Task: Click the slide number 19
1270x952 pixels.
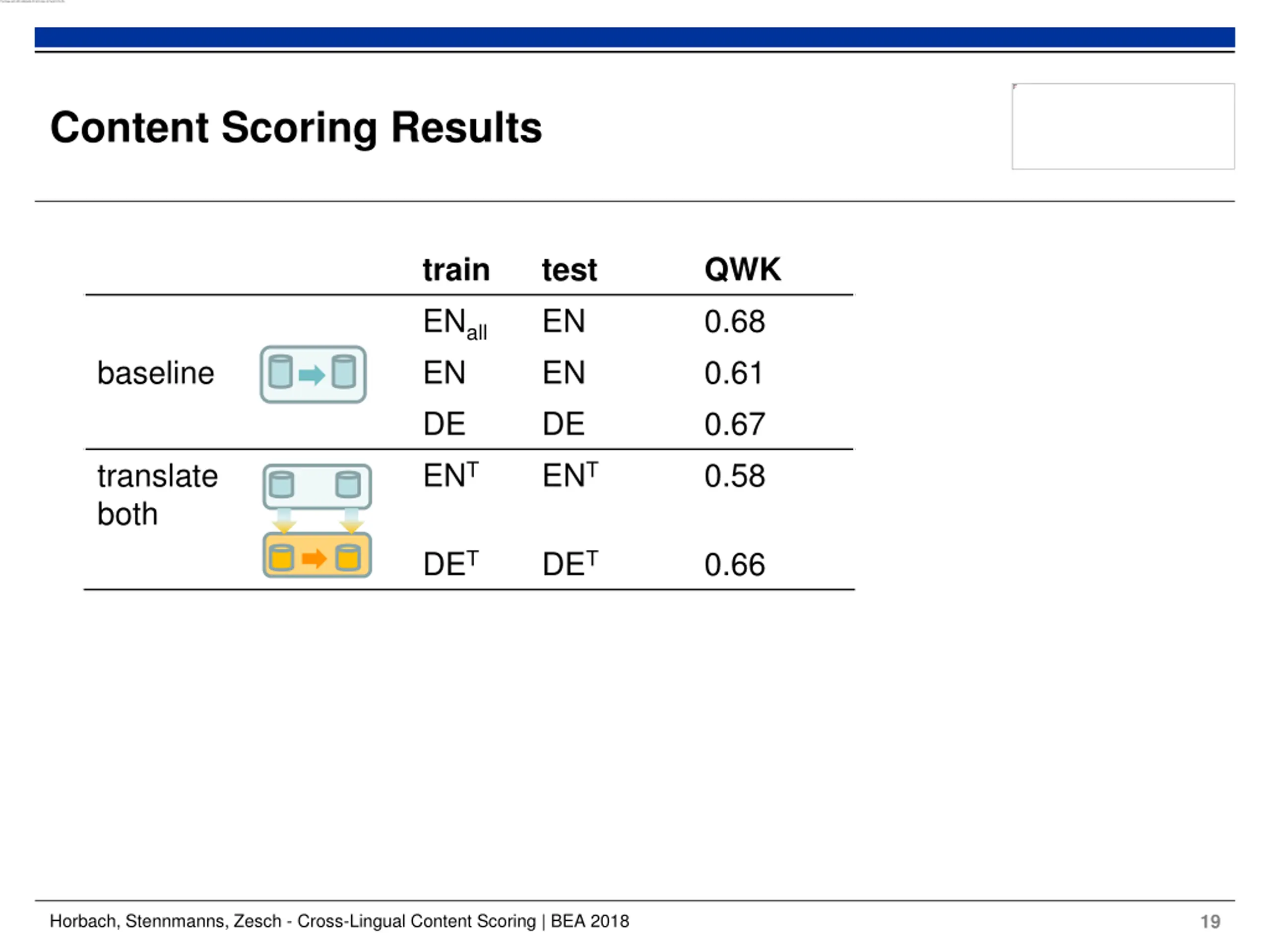Action: click(1210, 922)
